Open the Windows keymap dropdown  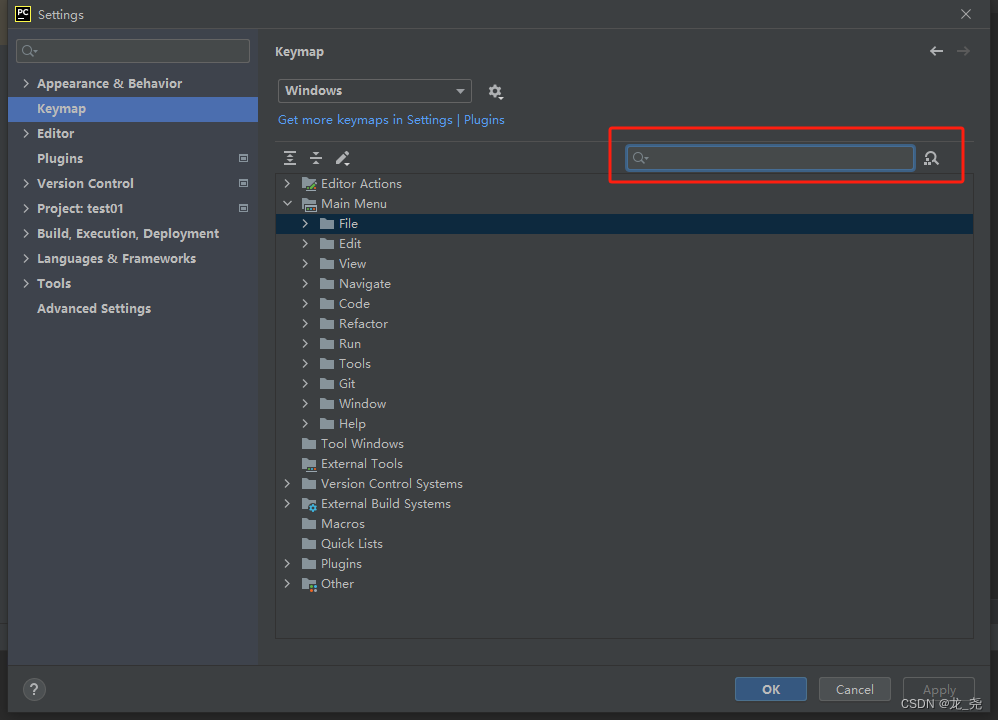375,91
